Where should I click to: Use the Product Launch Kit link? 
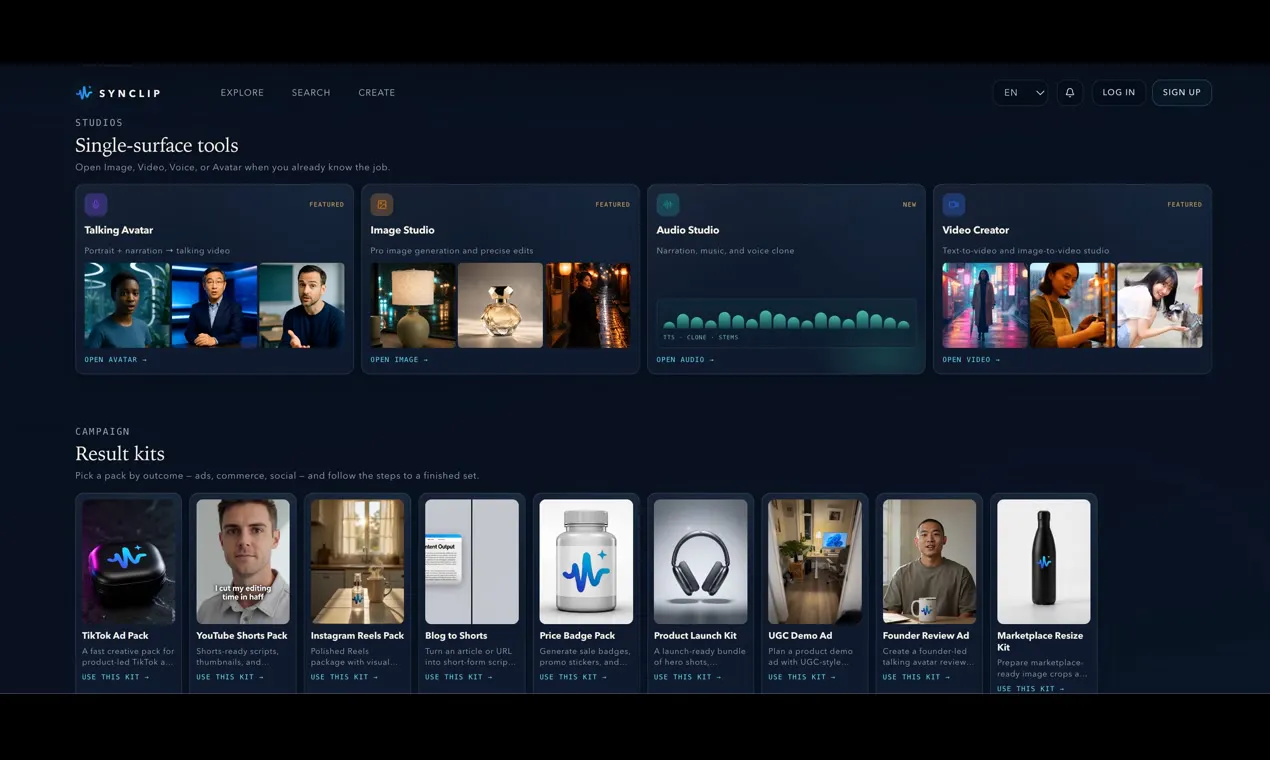click(x=688, y=677)
